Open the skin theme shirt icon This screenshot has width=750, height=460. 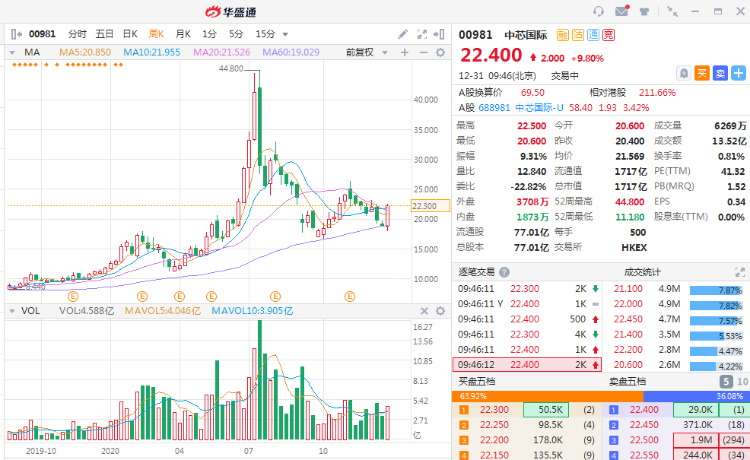tap(644, 11)
